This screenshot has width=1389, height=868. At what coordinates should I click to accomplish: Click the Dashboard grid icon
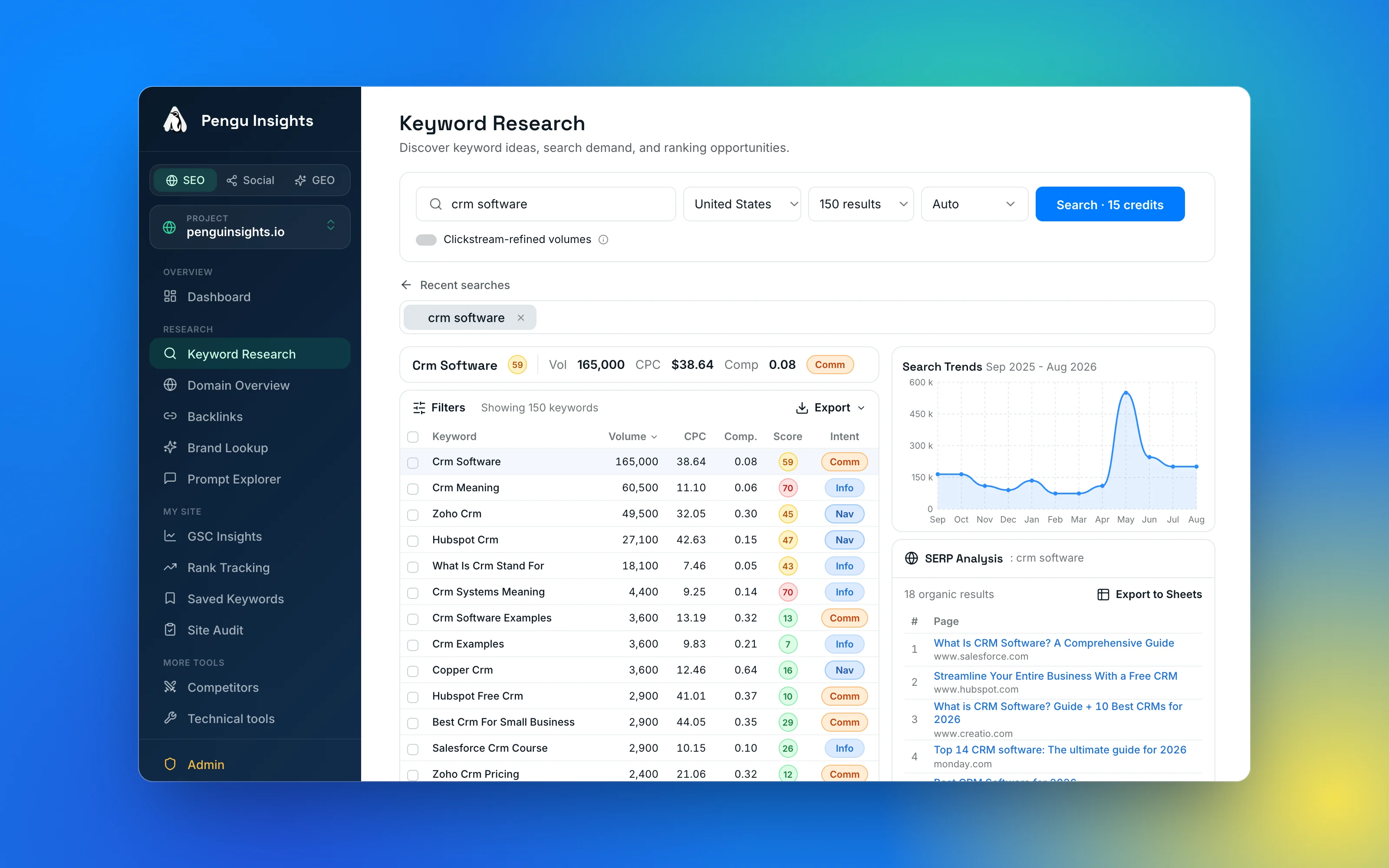(170, 296)
